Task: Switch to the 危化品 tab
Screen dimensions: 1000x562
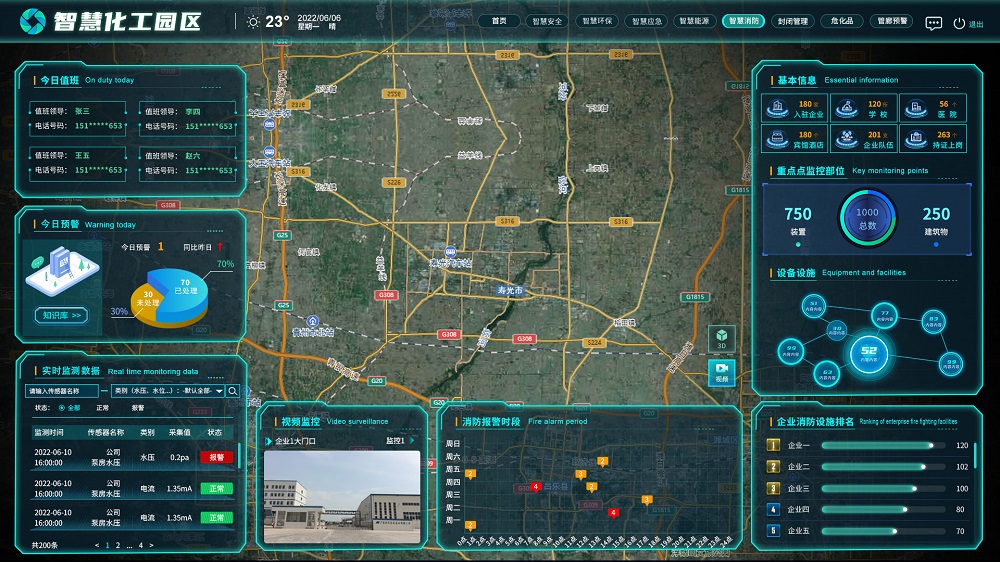Action: click(841, 21)
